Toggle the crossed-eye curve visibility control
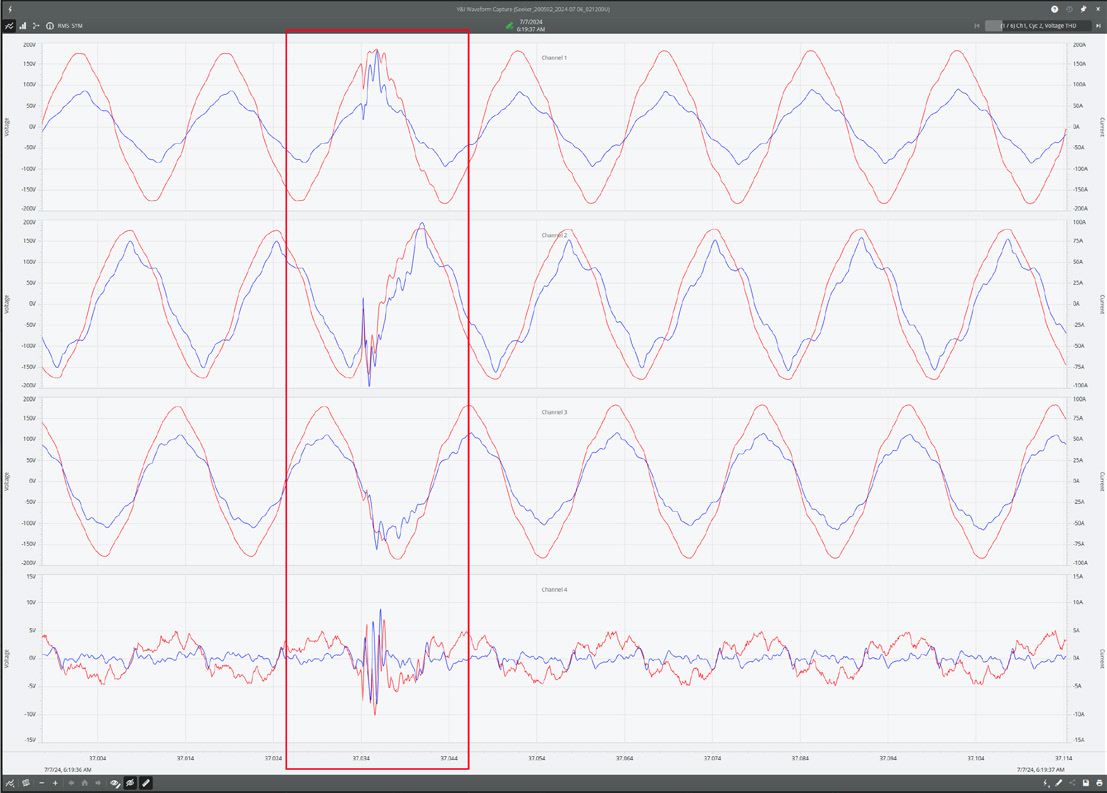 pos(130,783)
